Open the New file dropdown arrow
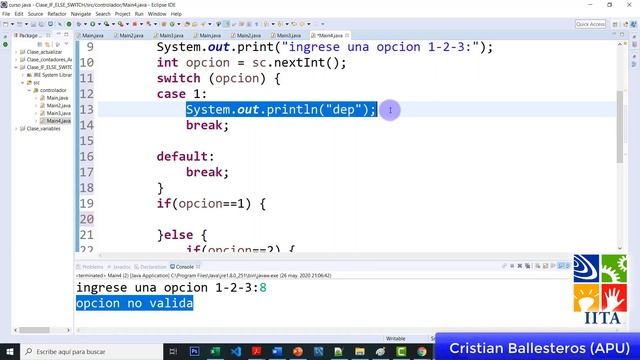Viewport: 640px width, 360px height. tap(12, 24)
